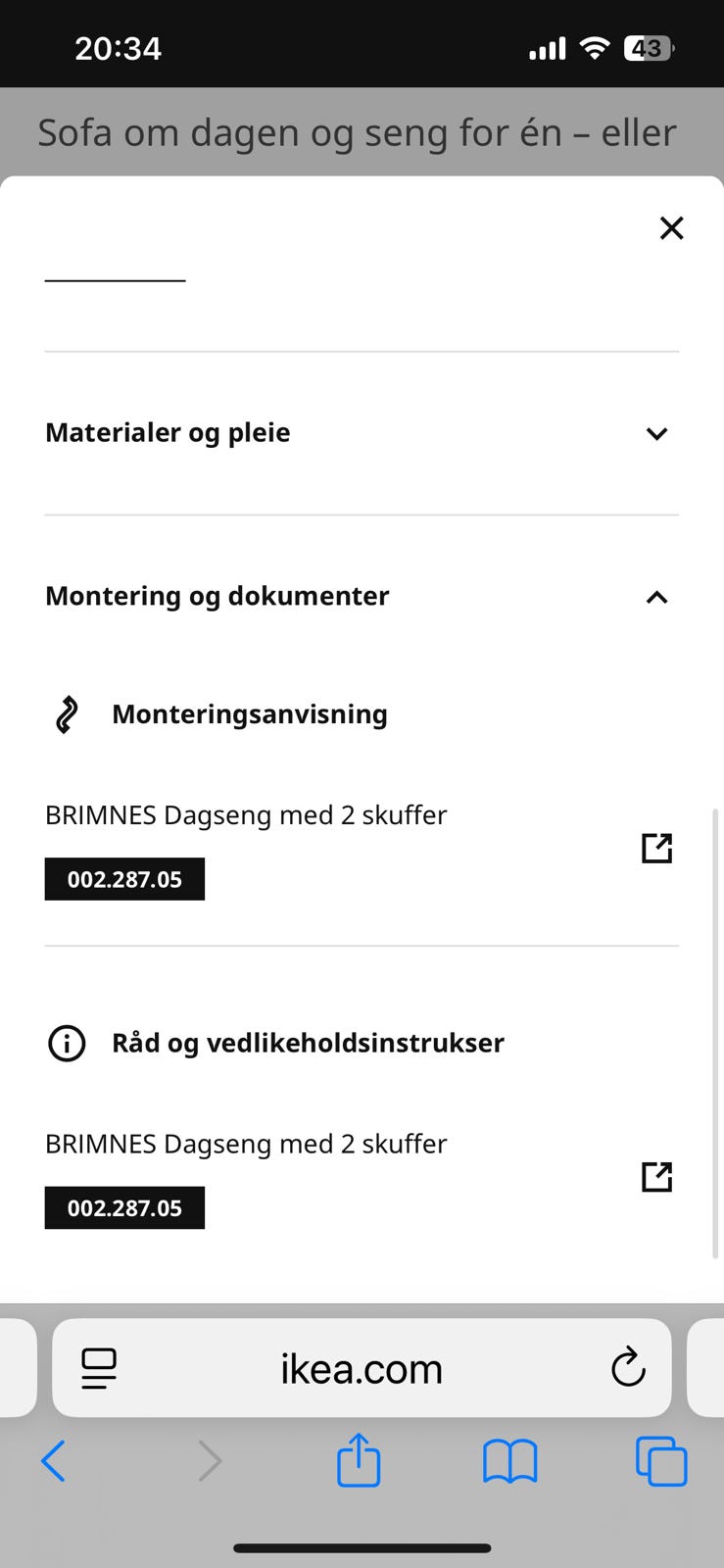Click article number 002.287.05 under Monteringsanvisning
The image size is (724, 1568).
tap(124, 879)
